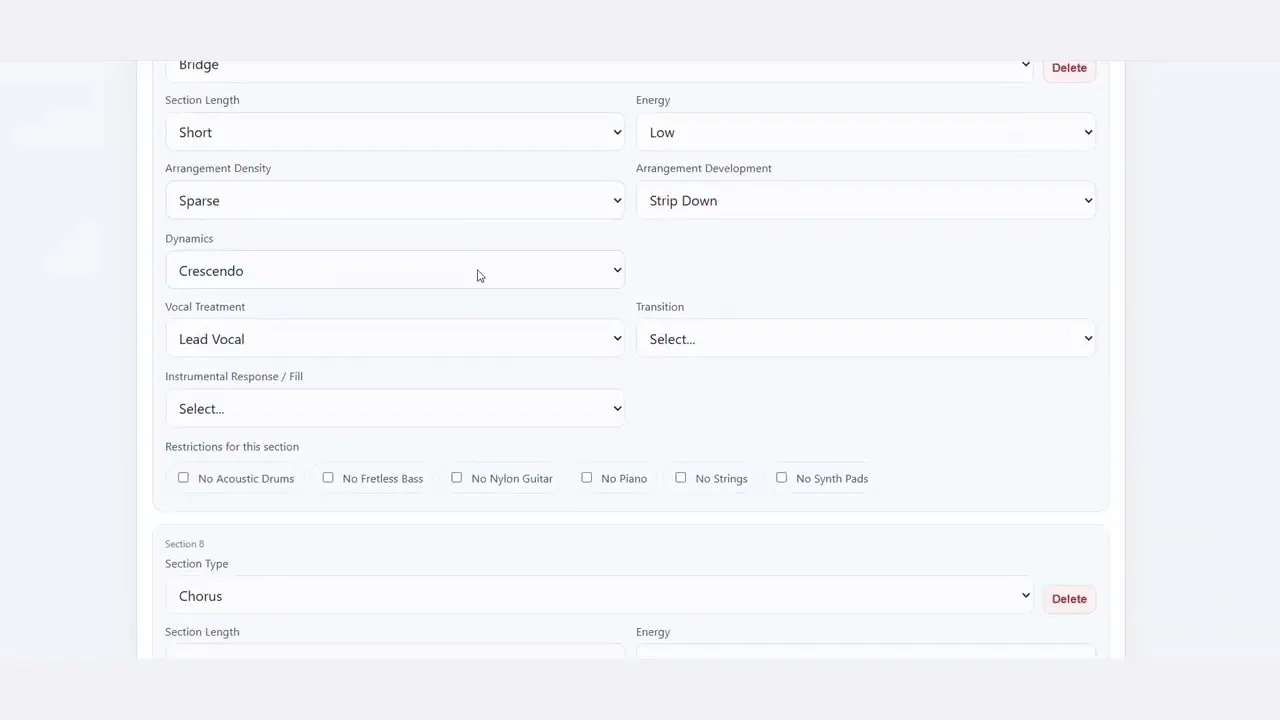Screen dimensions: 1280x720
Task: Open the Transition dropdown
Action: (x=866, y=339)
